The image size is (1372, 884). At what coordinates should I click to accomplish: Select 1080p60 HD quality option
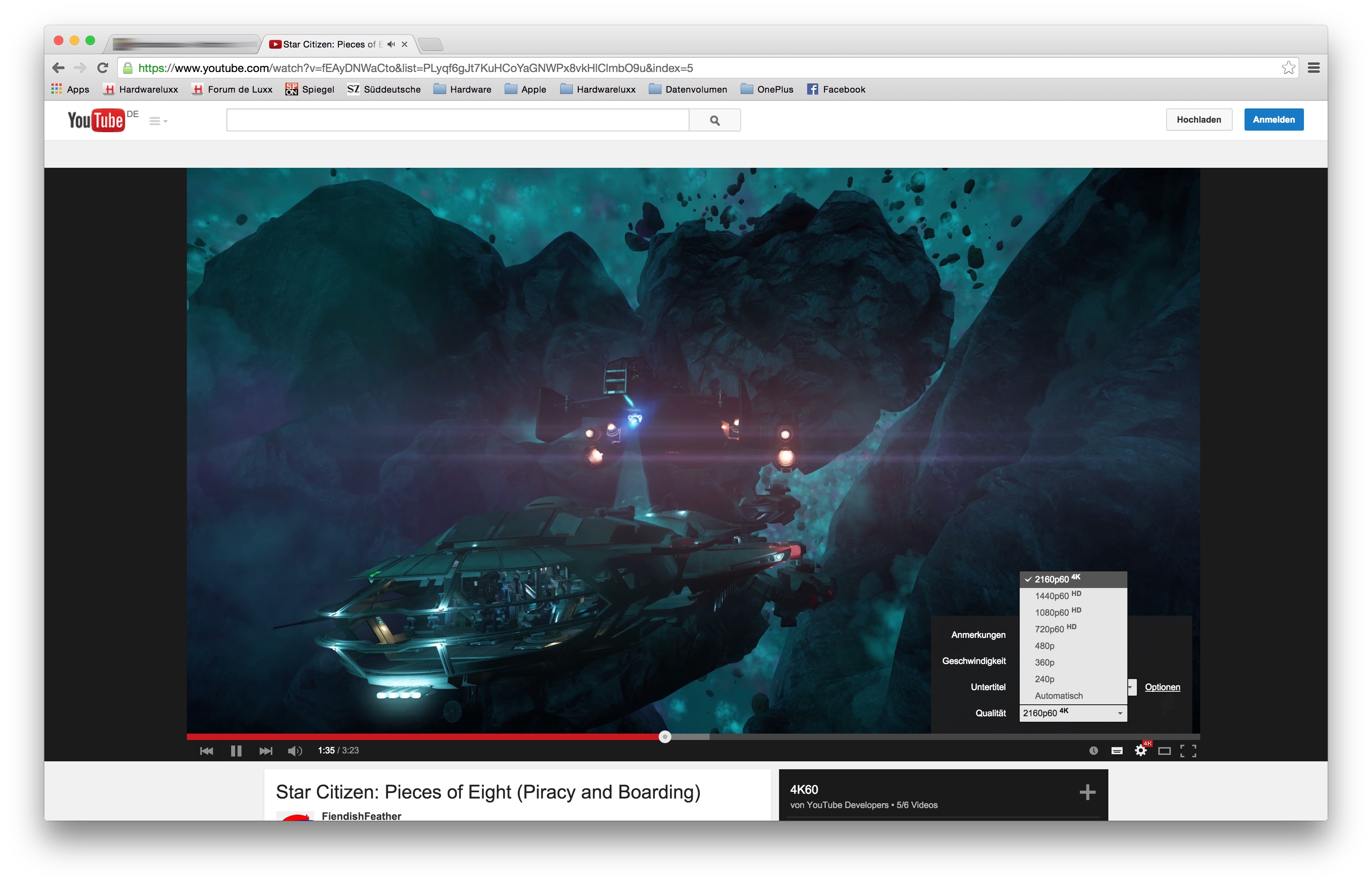[x=1073, y=613]
